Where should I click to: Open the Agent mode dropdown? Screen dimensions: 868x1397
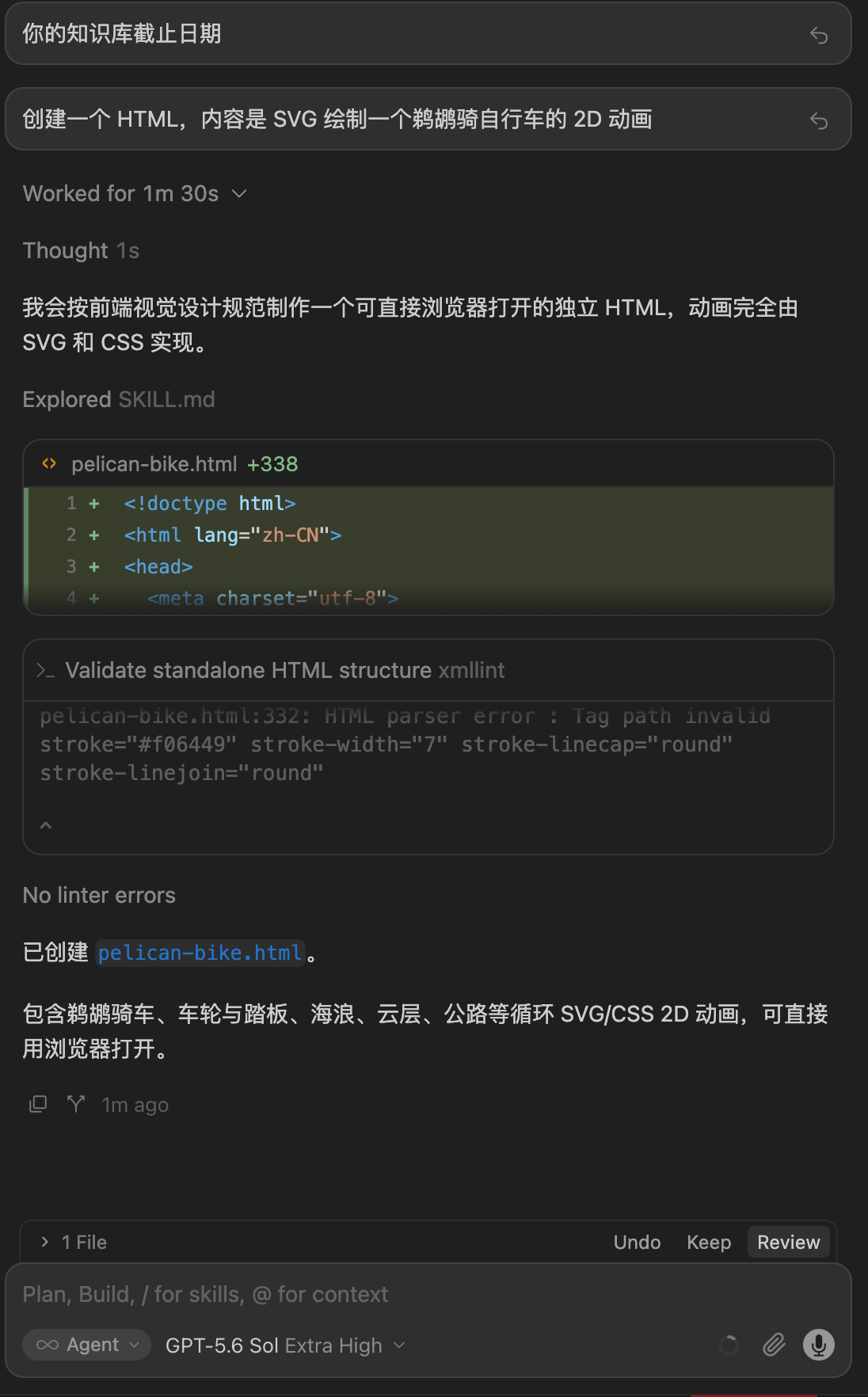(87, 1345)
